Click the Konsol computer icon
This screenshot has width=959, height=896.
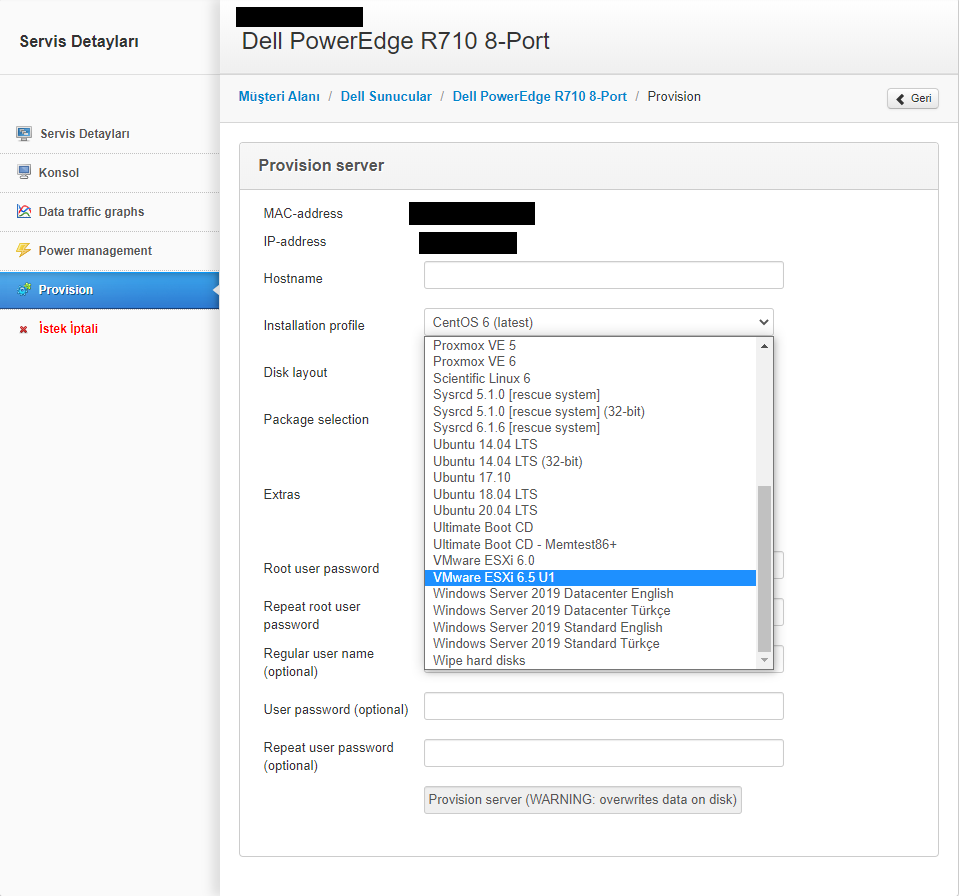coord(24,172)
